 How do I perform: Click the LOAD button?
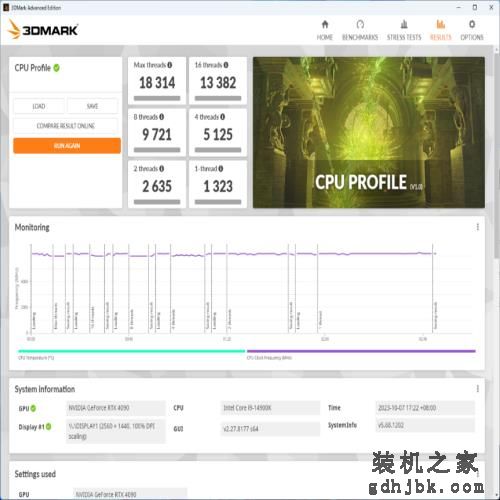[39, 106]
